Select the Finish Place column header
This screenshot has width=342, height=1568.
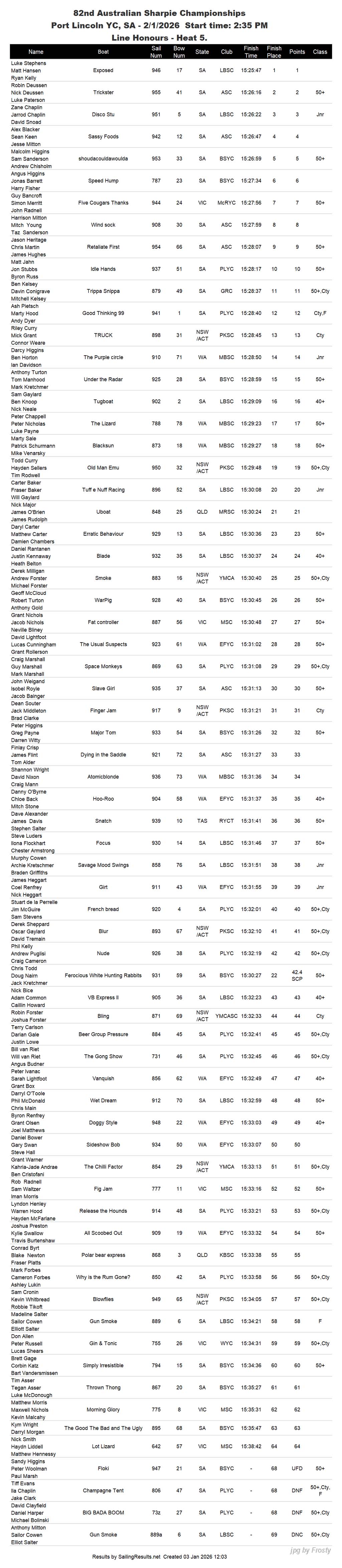(274, 52)
